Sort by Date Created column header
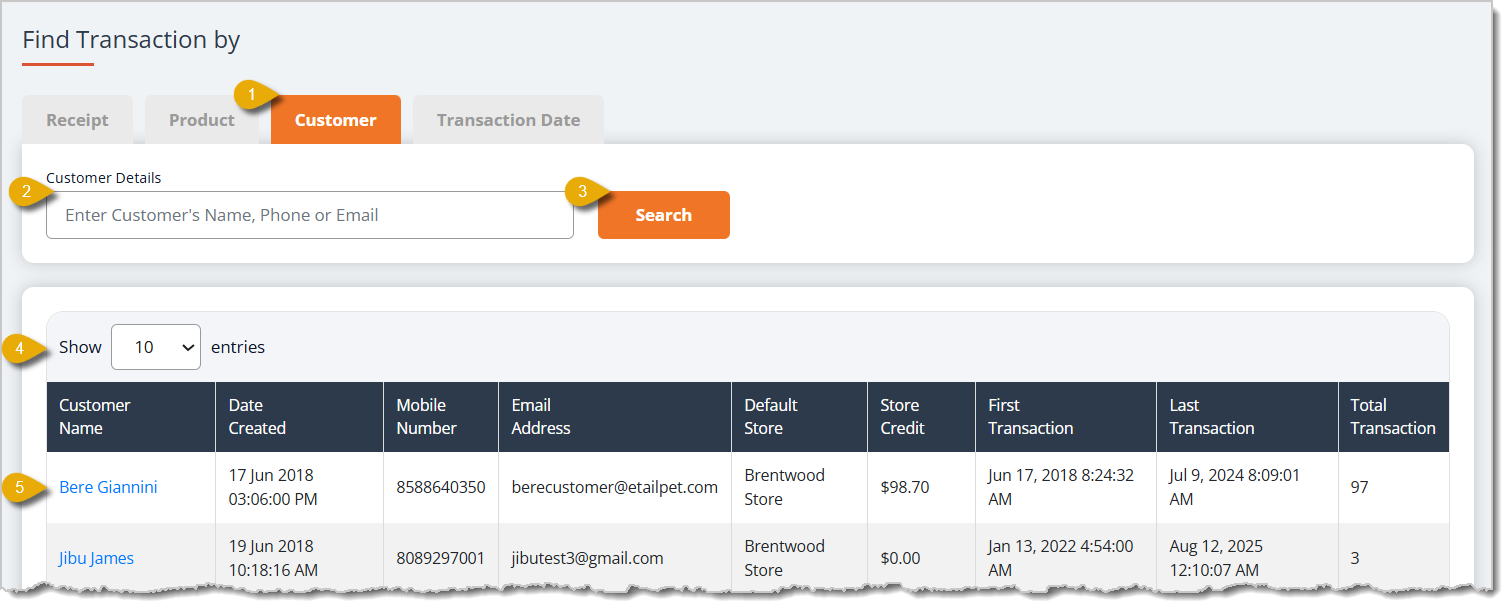Image resolution: width=1508 pixels, height=608 pixels. (x=300, y=417)
